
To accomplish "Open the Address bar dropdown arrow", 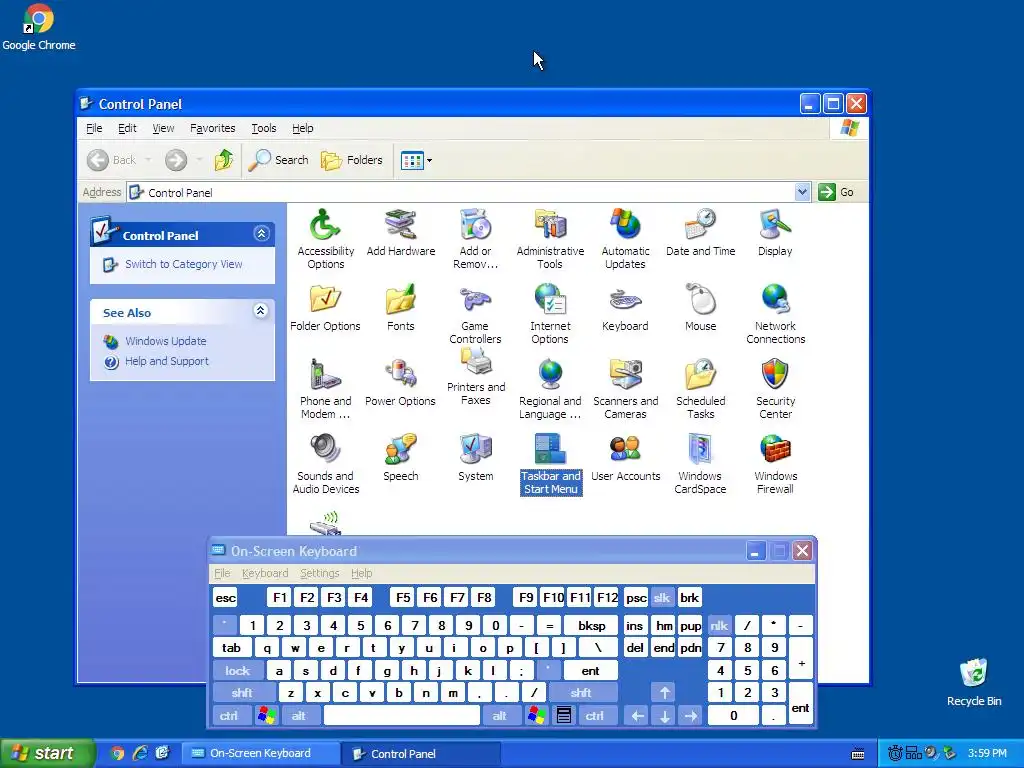I will click(803, 192).
